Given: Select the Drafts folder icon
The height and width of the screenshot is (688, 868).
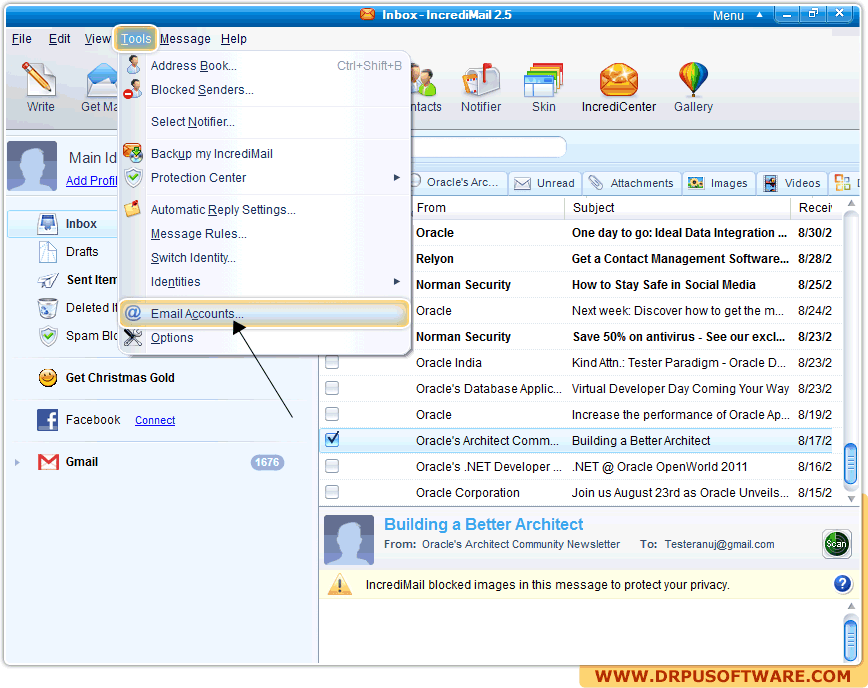Looking at the screenshot, I should [x=48, y=251].
